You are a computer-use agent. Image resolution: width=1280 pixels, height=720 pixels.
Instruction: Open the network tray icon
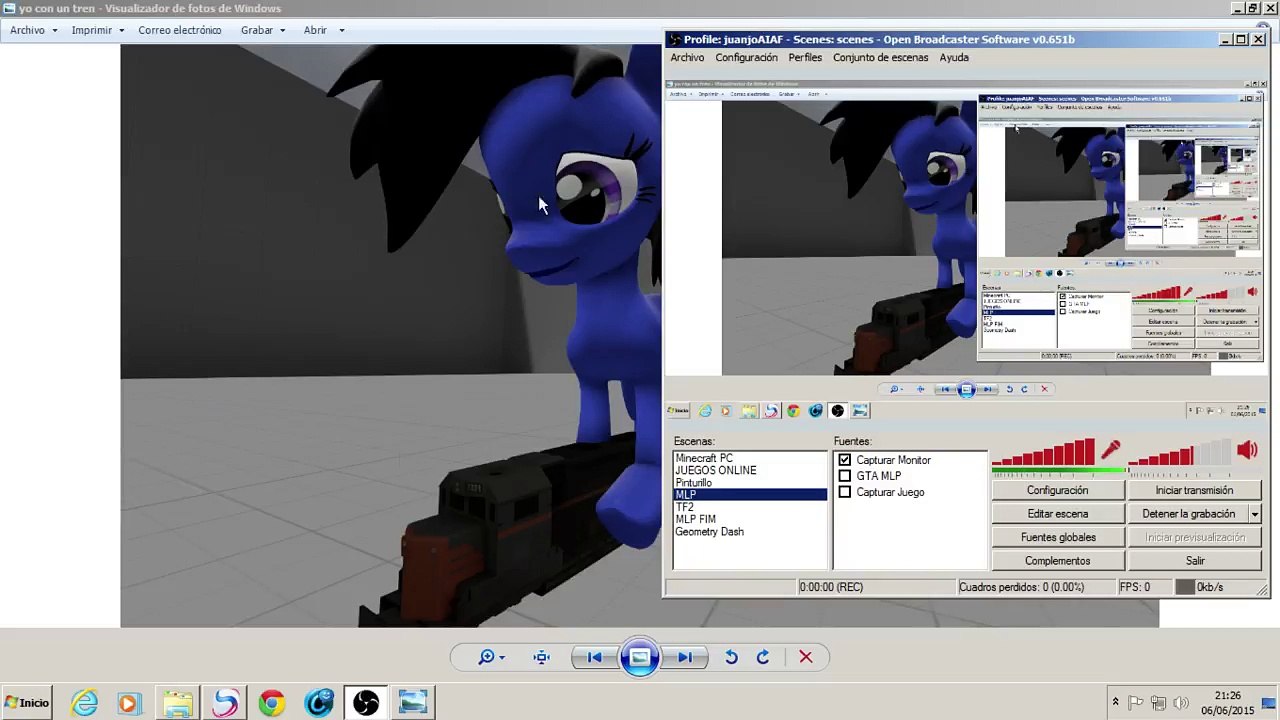[1158, 703]
